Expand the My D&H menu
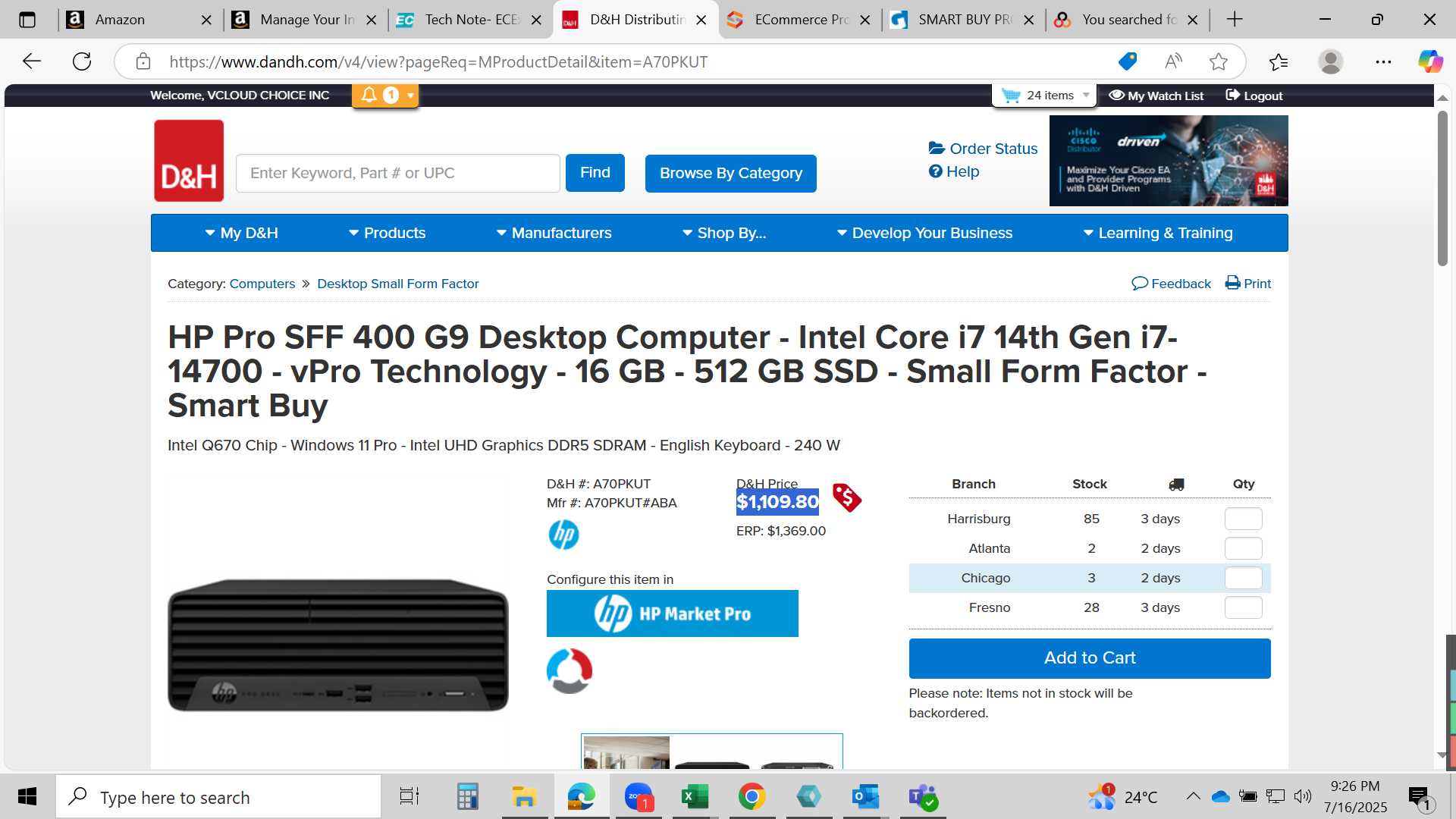 pos(242,233)
